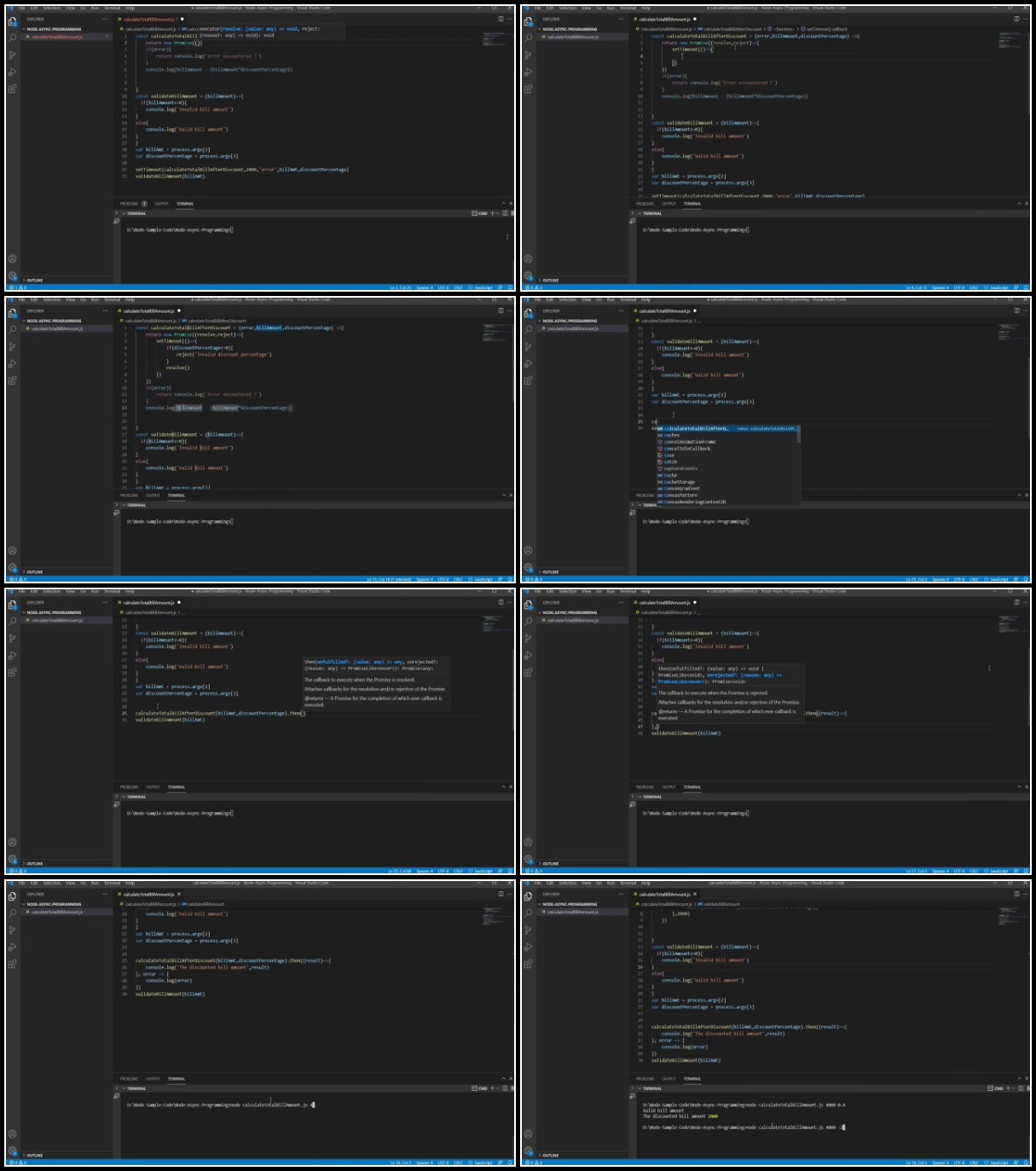This screenshot has height=1171, width=1036.
Task: Open Extensions view in bottom-right screenshot
Action: coord(528,964)
